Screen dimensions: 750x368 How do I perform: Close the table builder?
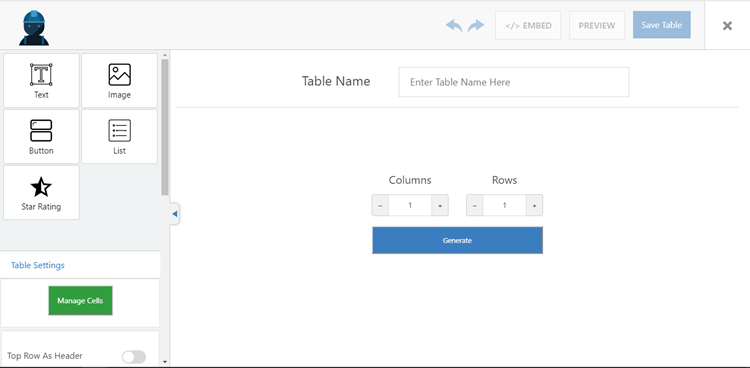click(727, 26)
